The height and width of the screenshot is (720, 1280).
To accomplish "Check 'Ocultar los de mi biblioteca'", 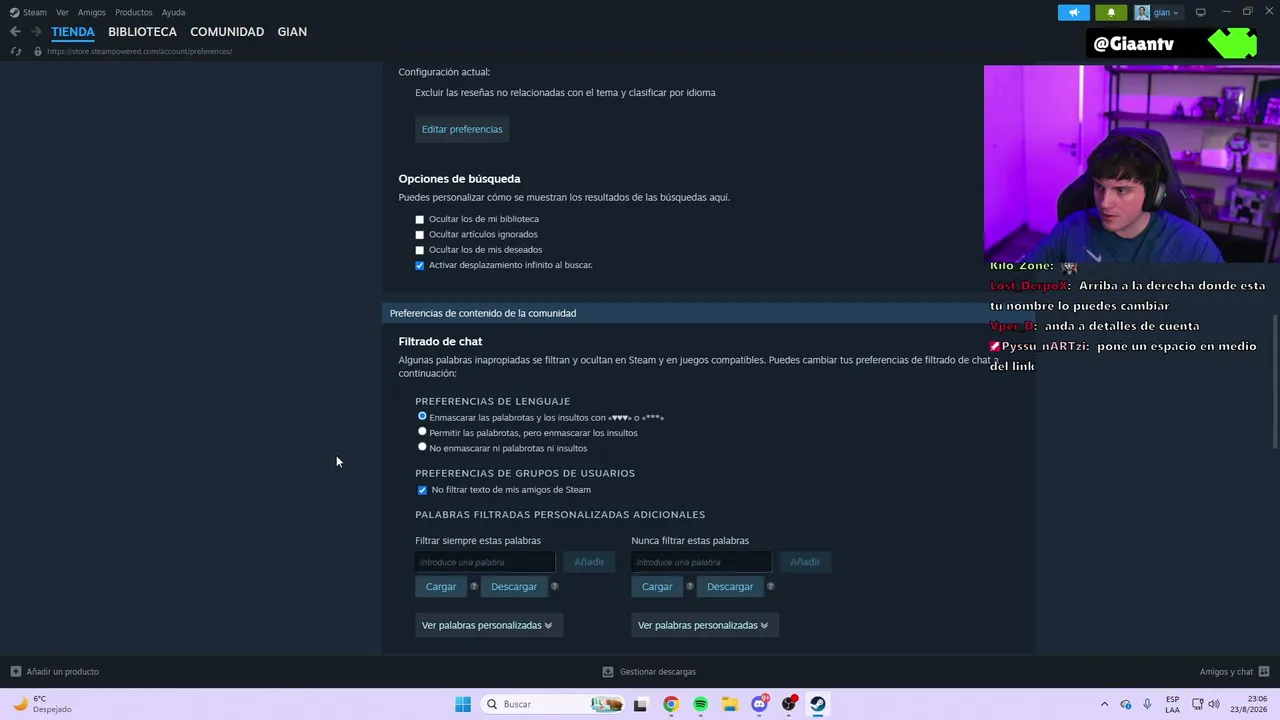I will point(420,219).
